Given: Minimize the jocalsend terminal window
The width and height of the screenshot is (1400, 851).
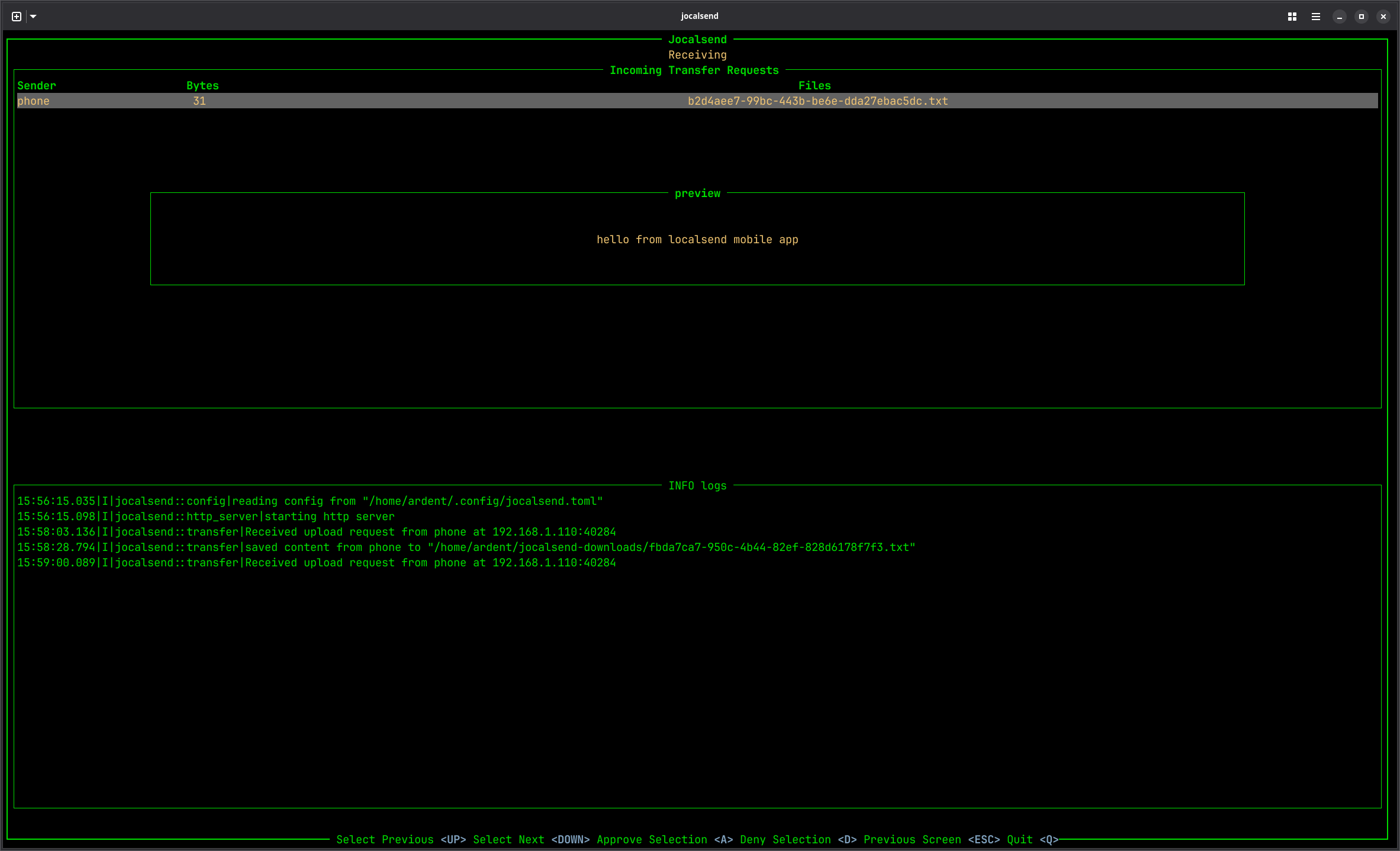Looking at the screenshot, I should pos(1340,17).
